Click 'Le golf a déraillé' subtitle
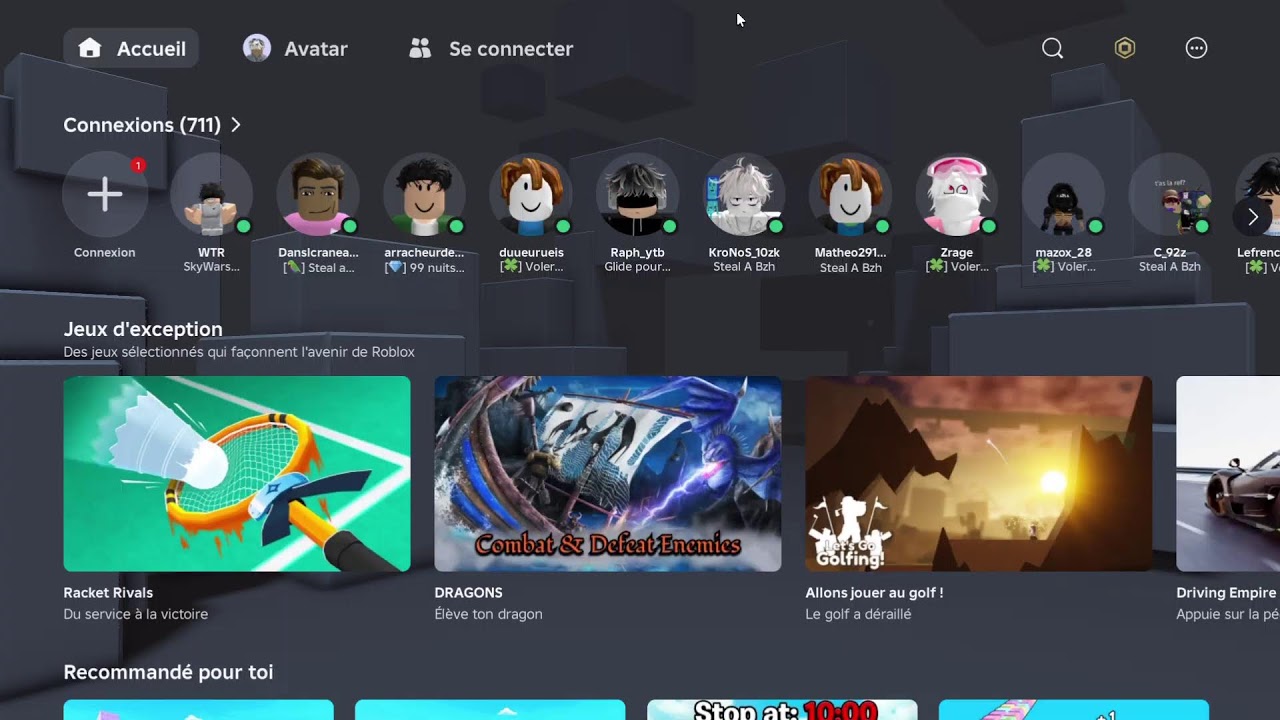The height and width of the screenshot is (720, 1280). [x=859, y=614]
